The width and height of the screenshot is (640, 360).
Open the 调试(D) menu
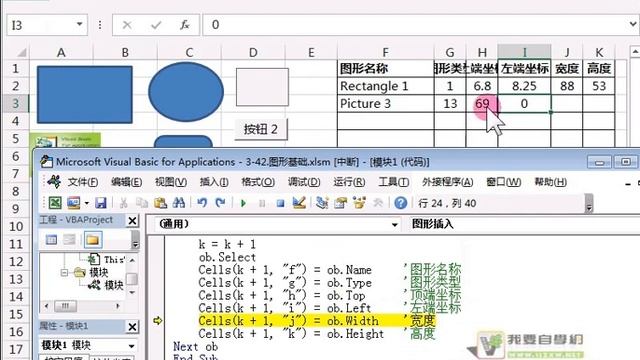click(304, 182)
